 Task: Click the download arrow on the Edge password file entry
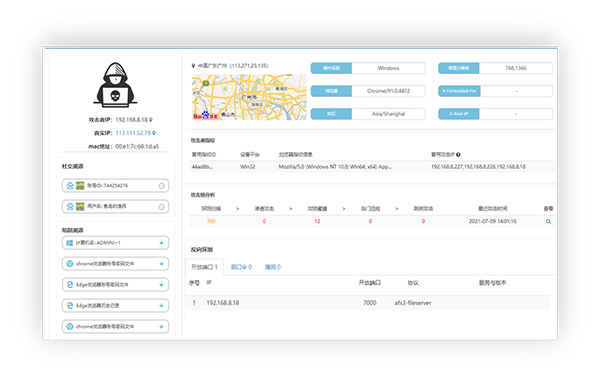pos(161,285)
